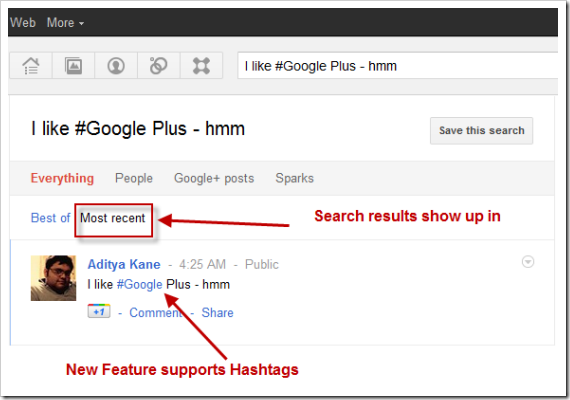The width and height of the screenshot is (570, 400).
Task: Select the Web menu item
Action: coord(23,23)
